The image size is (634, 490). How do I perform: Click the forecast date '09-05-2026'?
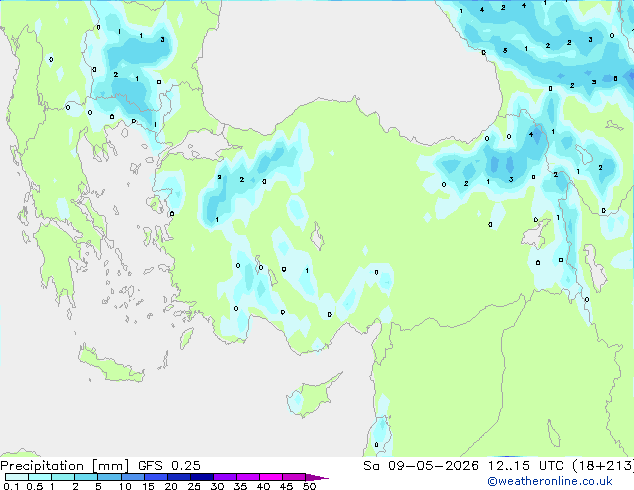pos(433,466)
